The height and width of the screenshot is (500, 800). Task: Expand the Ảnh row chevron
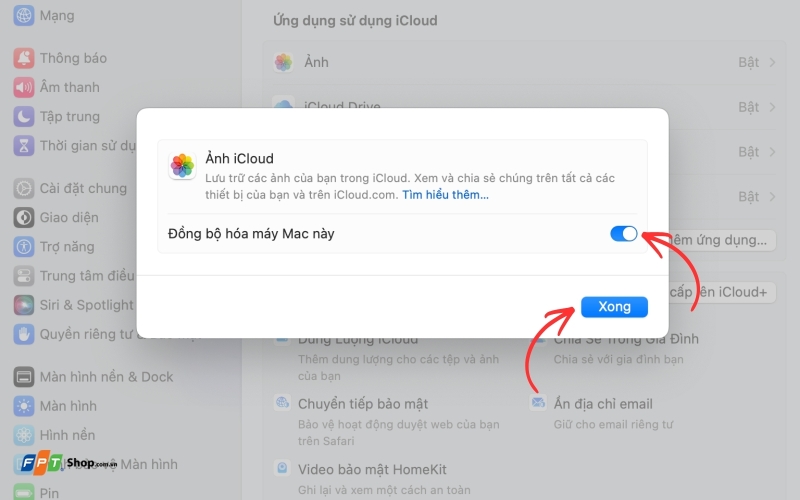point(772,62)
